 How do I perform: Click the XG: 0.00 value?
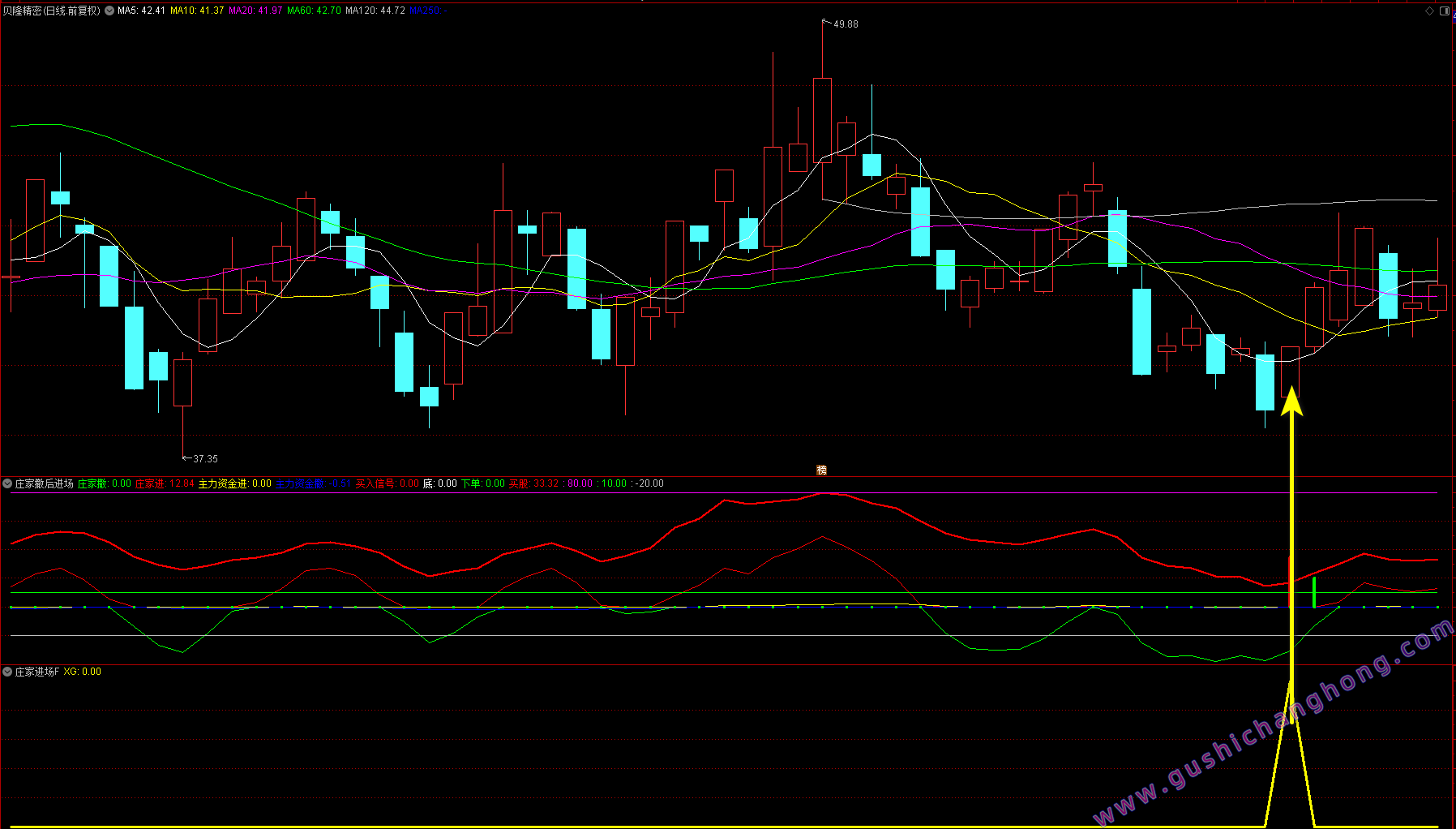tap(83, 672)
